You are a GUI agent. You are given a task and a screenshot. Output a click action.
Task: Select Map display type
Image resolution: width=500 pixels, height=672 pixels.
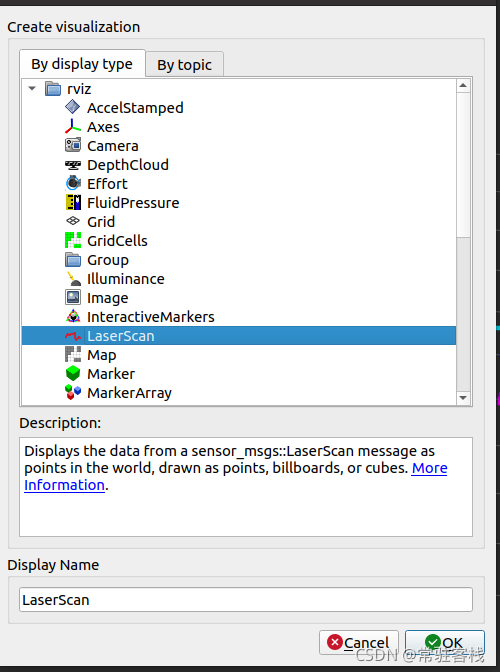point(102,355)
